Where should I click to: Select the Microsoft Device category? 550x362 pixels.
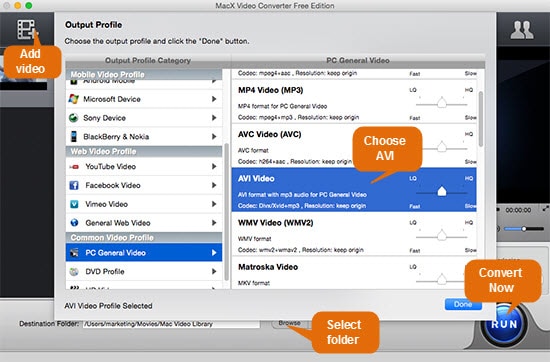144,99
